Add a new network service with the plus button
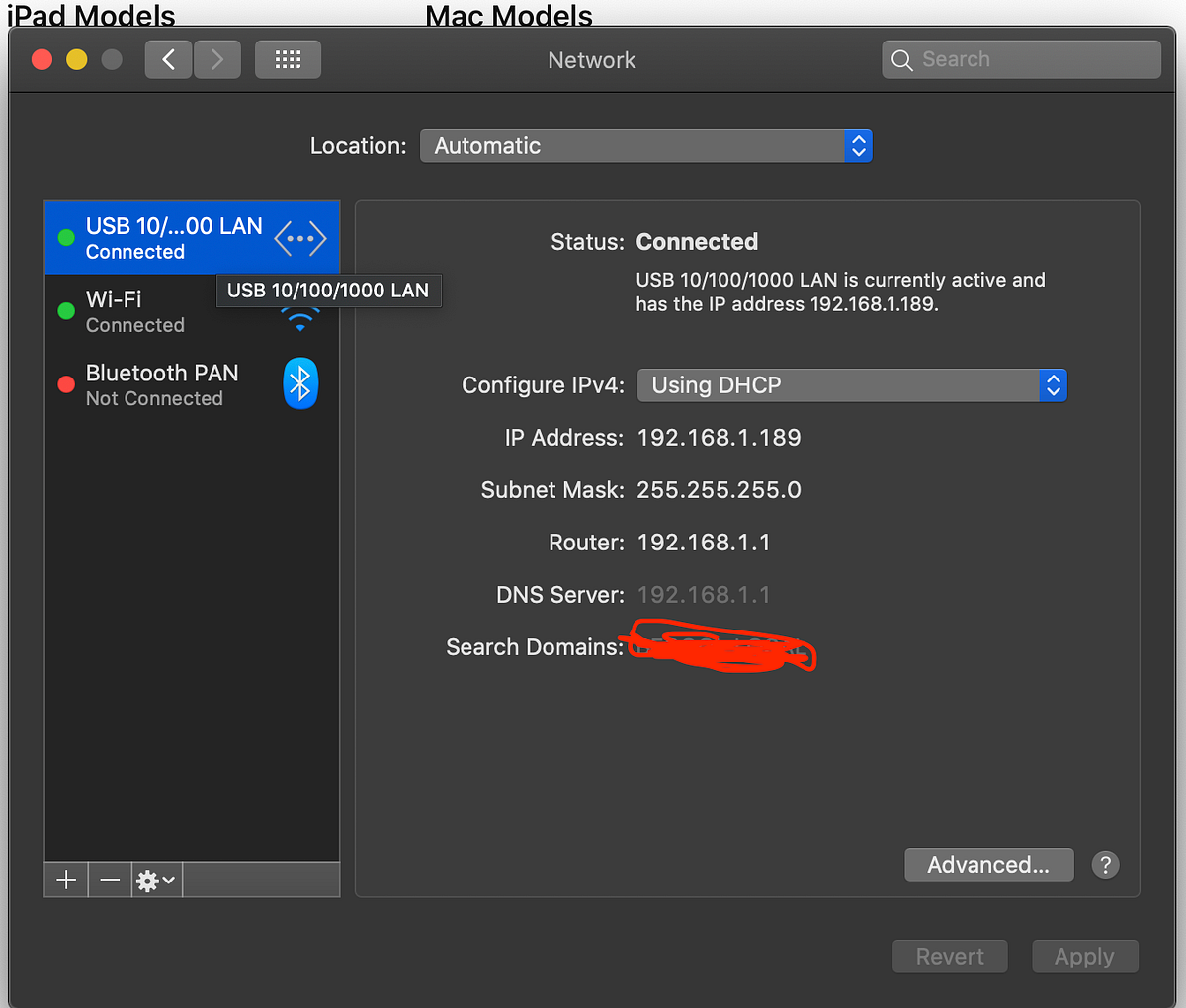The height and width of the screenshot is (1008, 1186). (65, 880)
